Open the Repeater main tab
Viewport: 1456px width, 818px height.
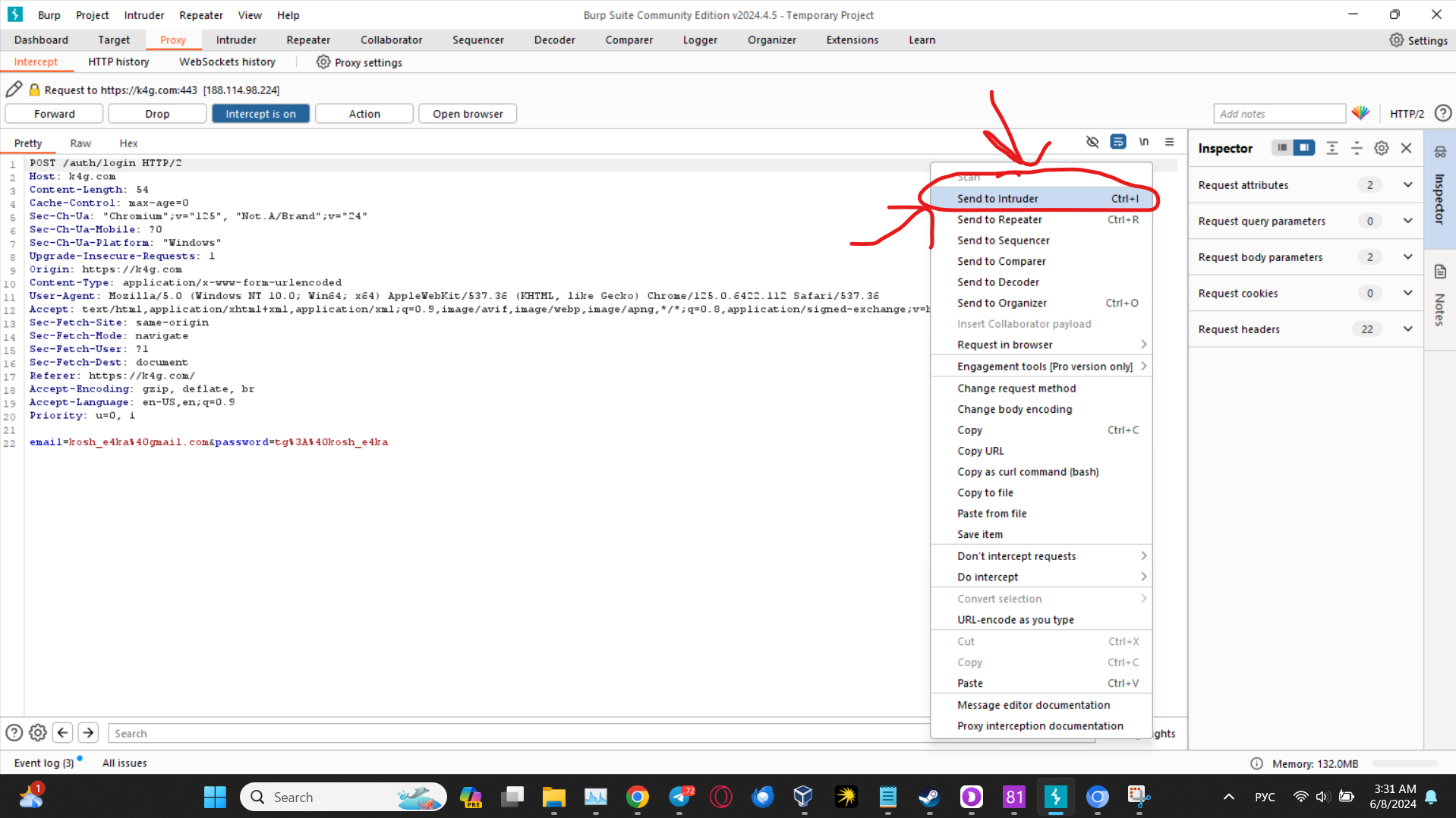[x=308, y=40]
